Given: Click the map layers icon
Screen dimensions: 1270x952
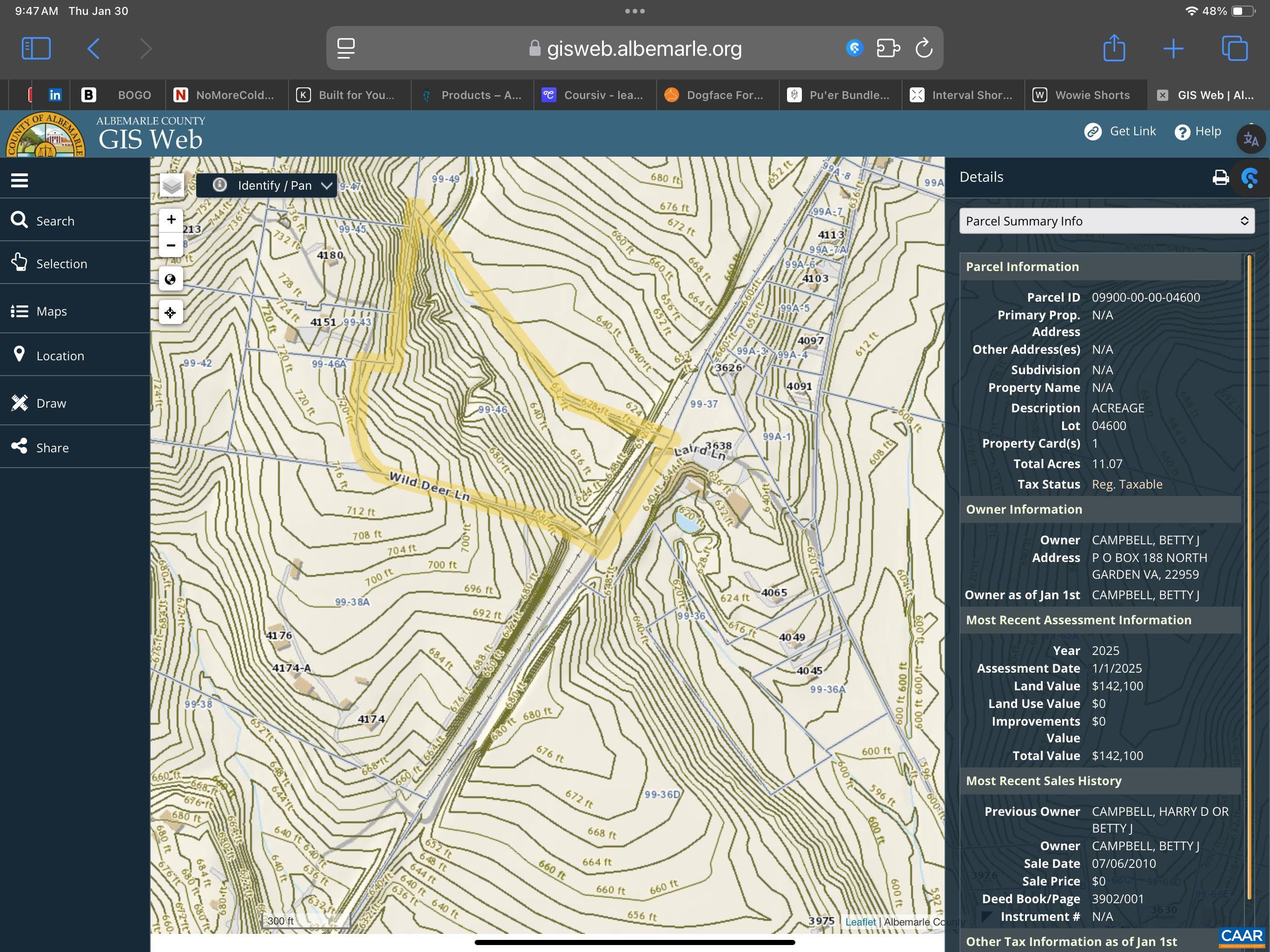Looking at the screenshot, I should [x=172, y=185].
